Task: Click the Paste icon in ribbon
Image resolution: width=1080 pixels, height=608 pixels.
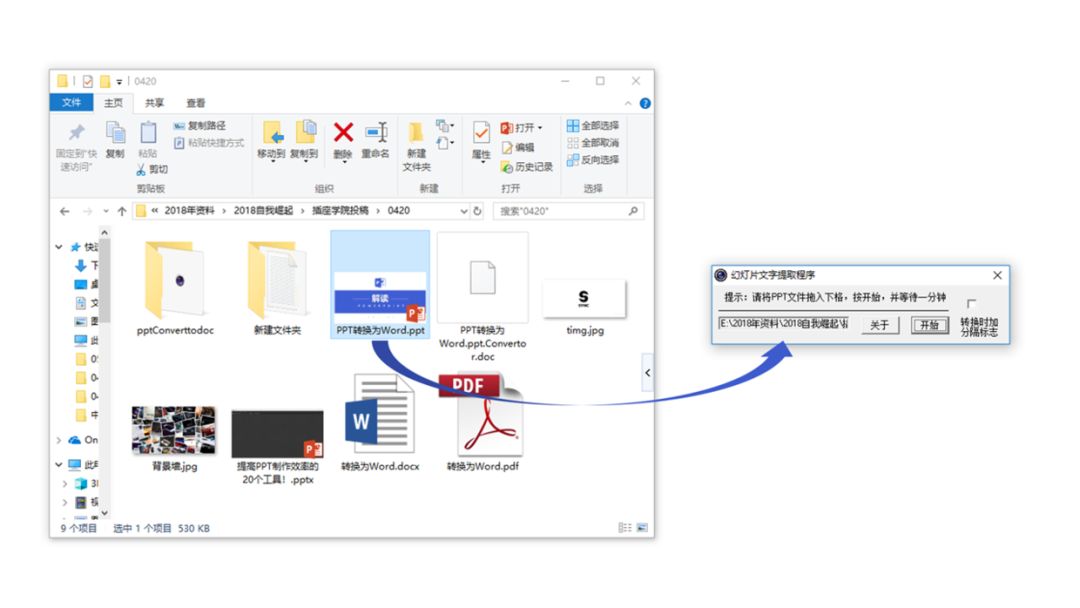Action: (147, 132)
